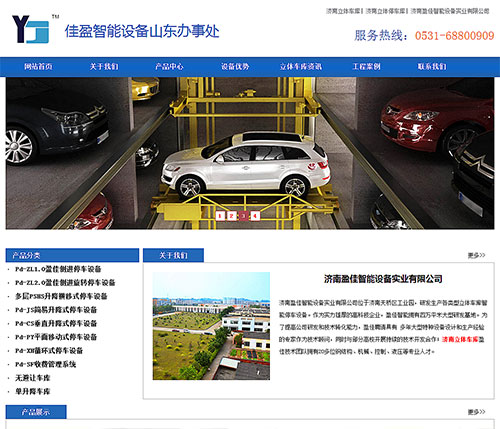Click the red 济南立体车库 link in paragraph
Image resolution: width=500 pixels, height=429 pixels.
click(460, 339)
